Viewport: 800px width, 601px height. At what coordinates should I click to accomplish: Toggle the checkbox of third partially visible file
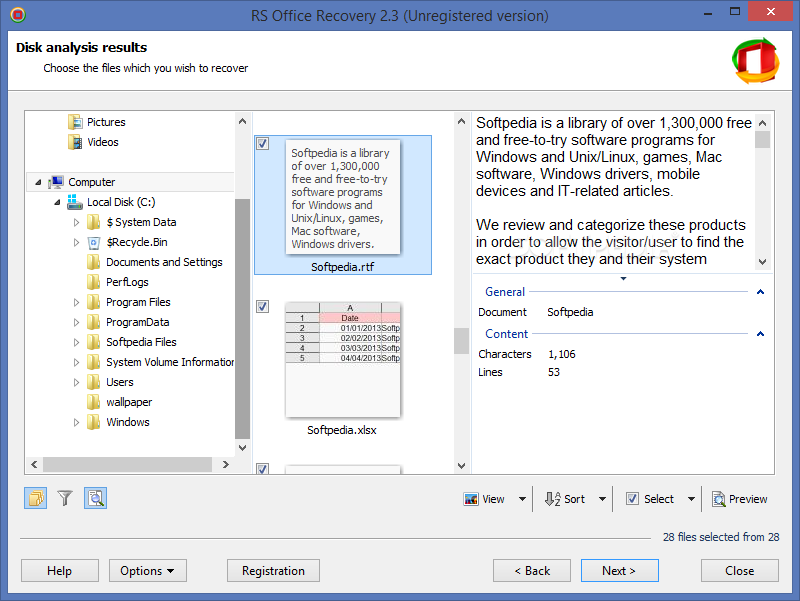pyautogui.click(x=262, y=468)
